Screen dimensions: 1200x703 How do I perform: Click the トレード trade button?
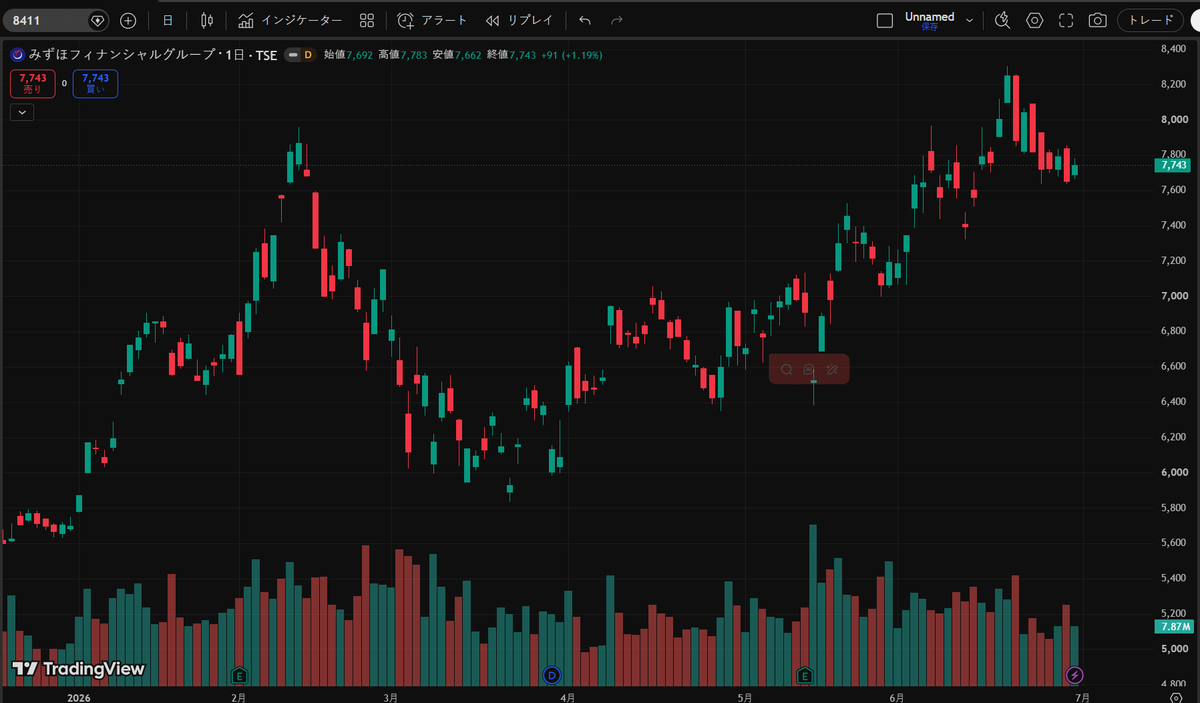click(1150, 20)
